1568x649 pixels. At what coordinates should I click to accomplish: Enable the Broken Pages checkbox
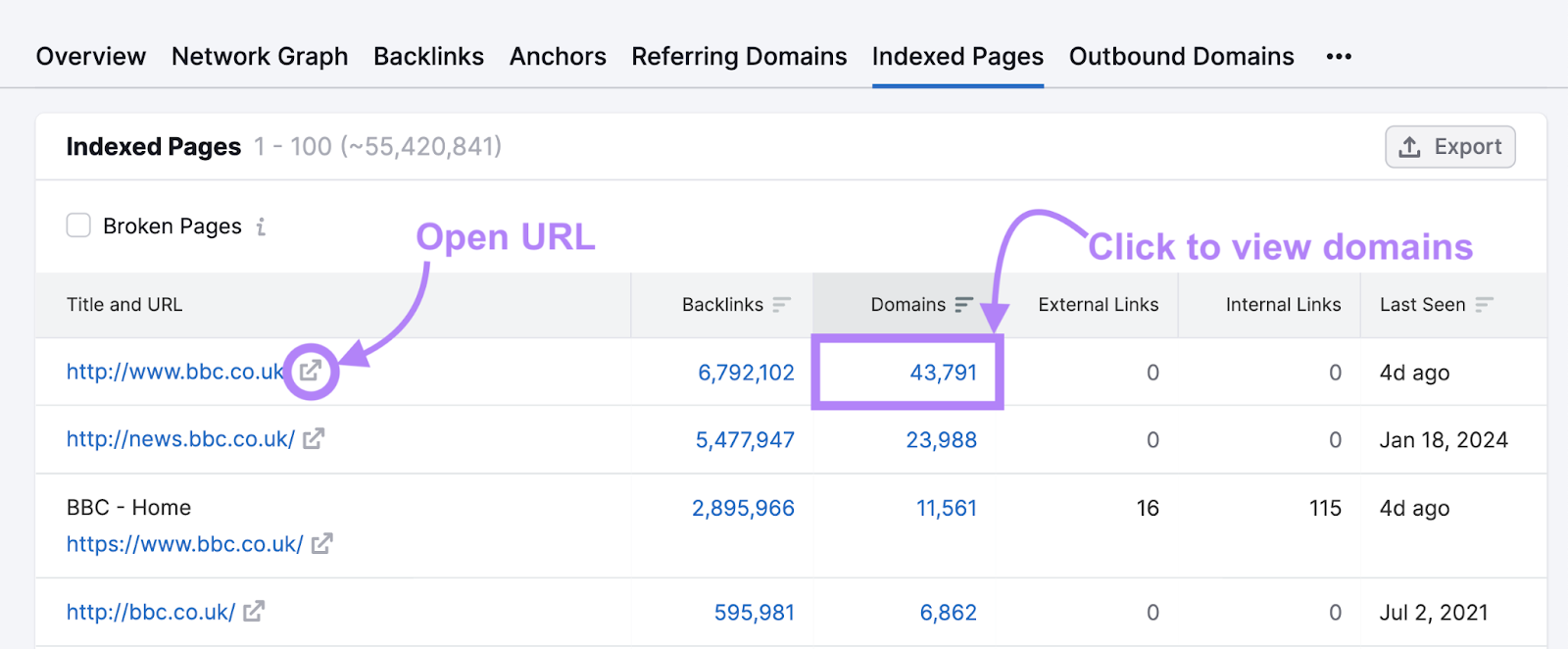(78, 225)
